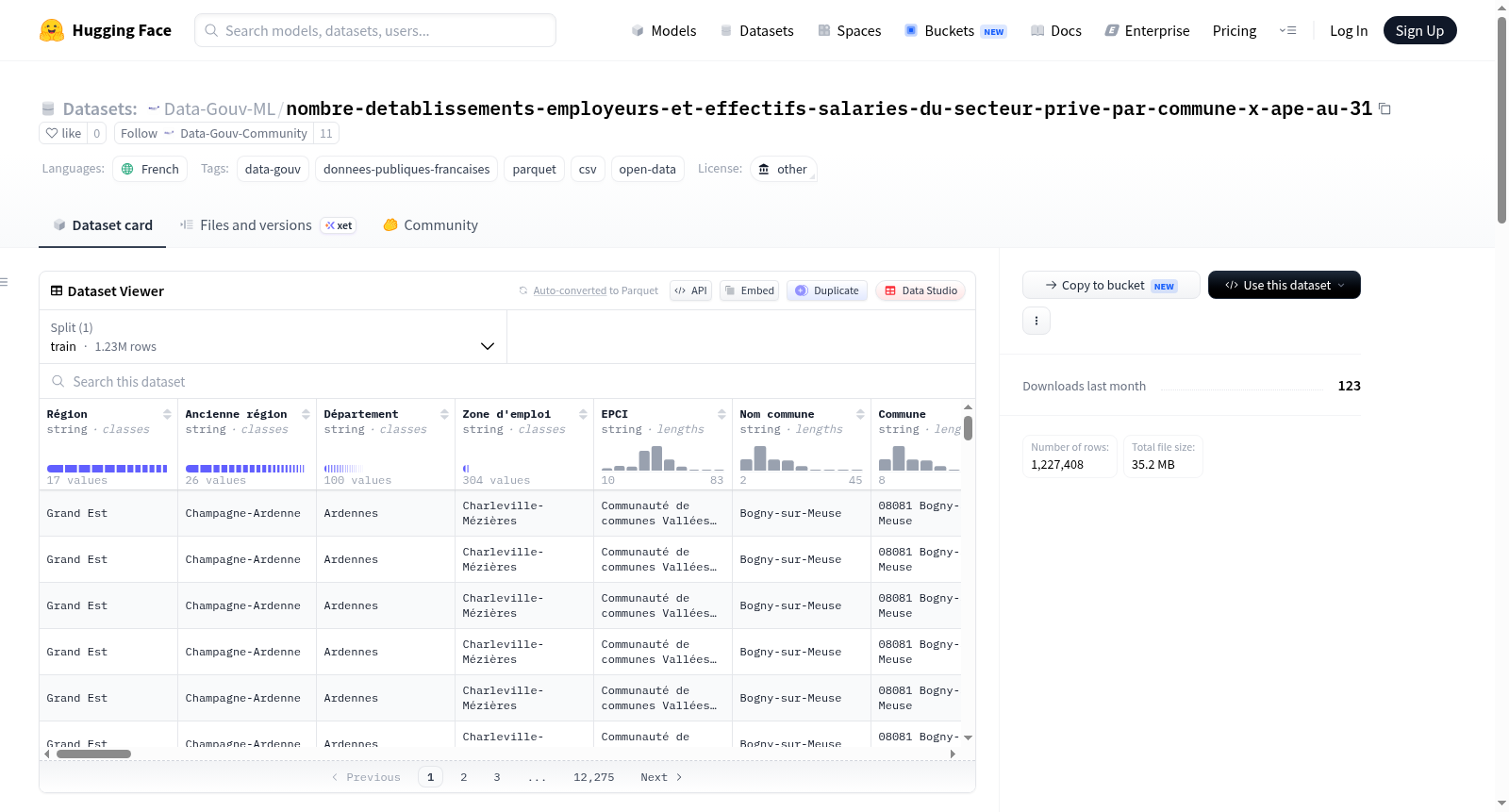1509x812 pixels.
Task: Click the global search models input
Action: point(375,30)
